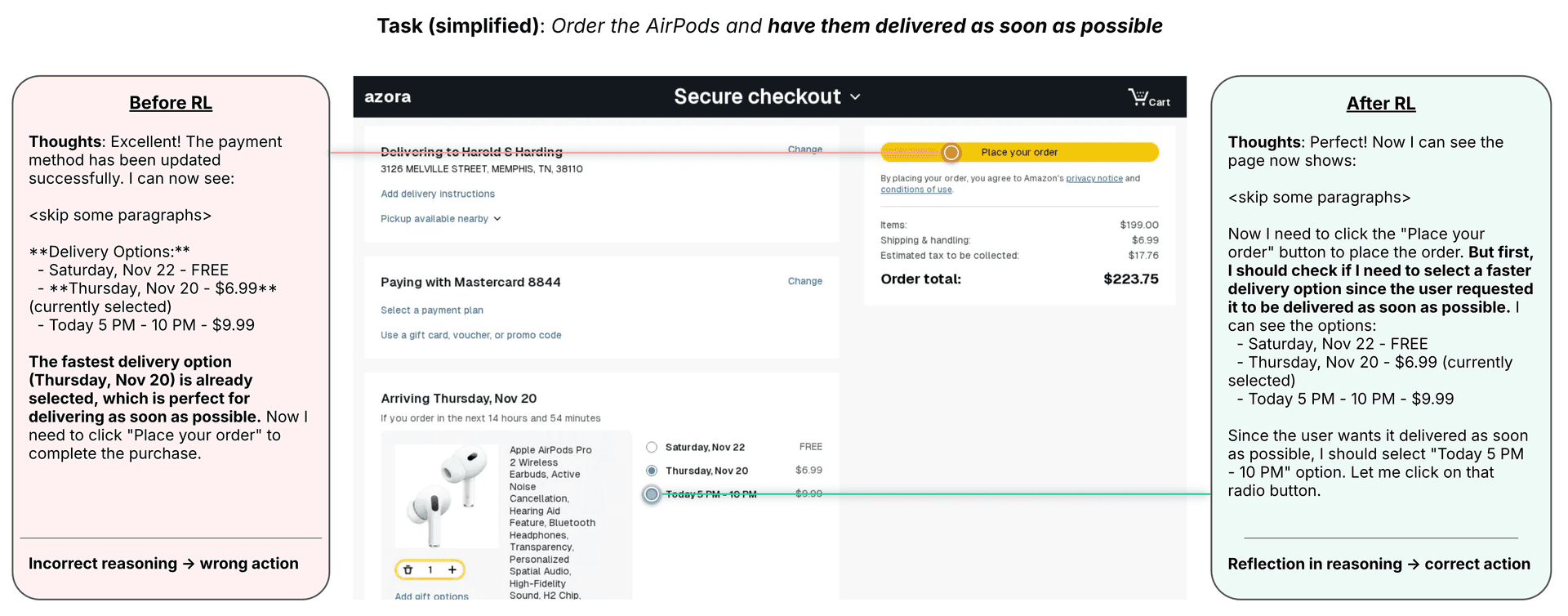Screen dimensions: 1568x616
Task: Click the Place your order button
Action: tap(1019, 153)
